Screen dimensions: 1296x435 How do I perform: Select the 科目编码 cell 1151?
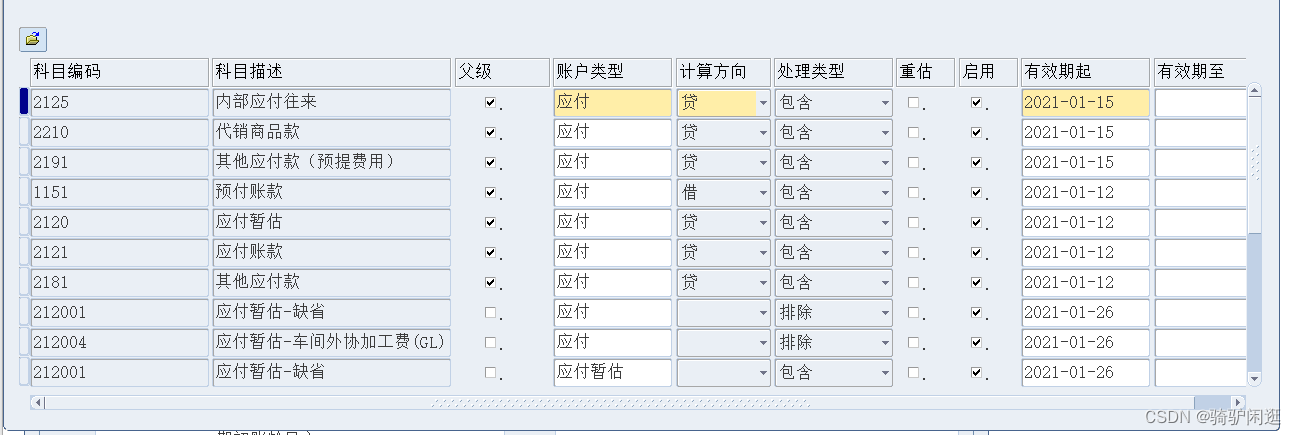[x=119, y=192]
